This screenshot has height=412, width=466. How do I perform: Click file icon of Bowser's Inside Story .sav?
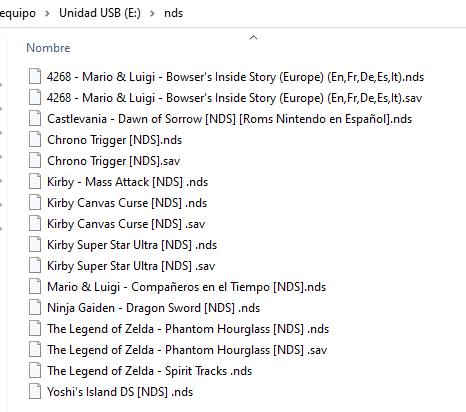[35, 97]
